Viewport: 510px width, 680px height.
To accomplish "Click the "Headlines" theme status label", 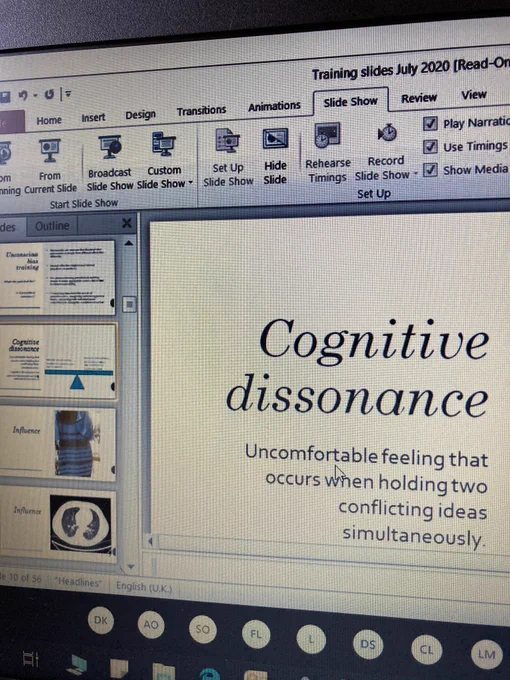I will pos(79,582).
